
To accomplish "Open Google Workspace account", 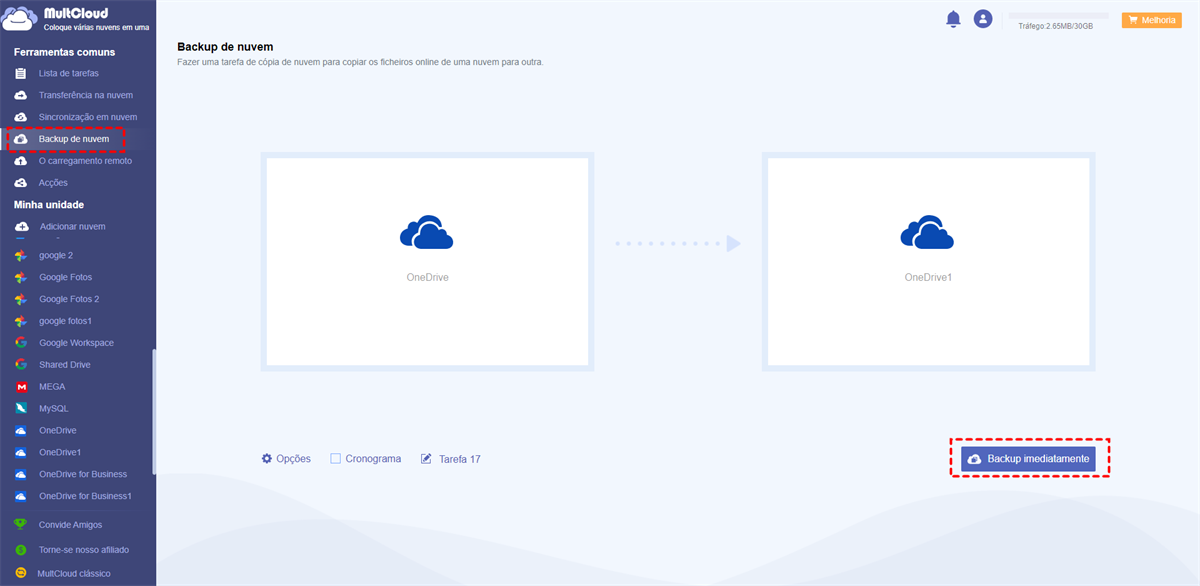I will click(x=78, y=343).
